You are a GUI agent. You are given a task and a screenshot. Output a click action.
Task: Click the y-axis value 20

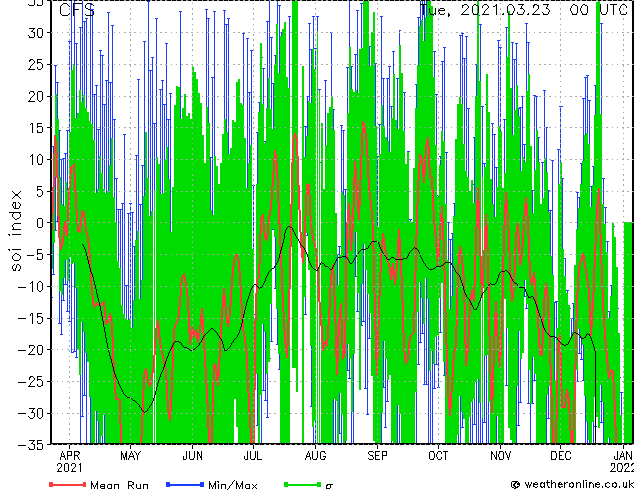[x=35, y=96]
